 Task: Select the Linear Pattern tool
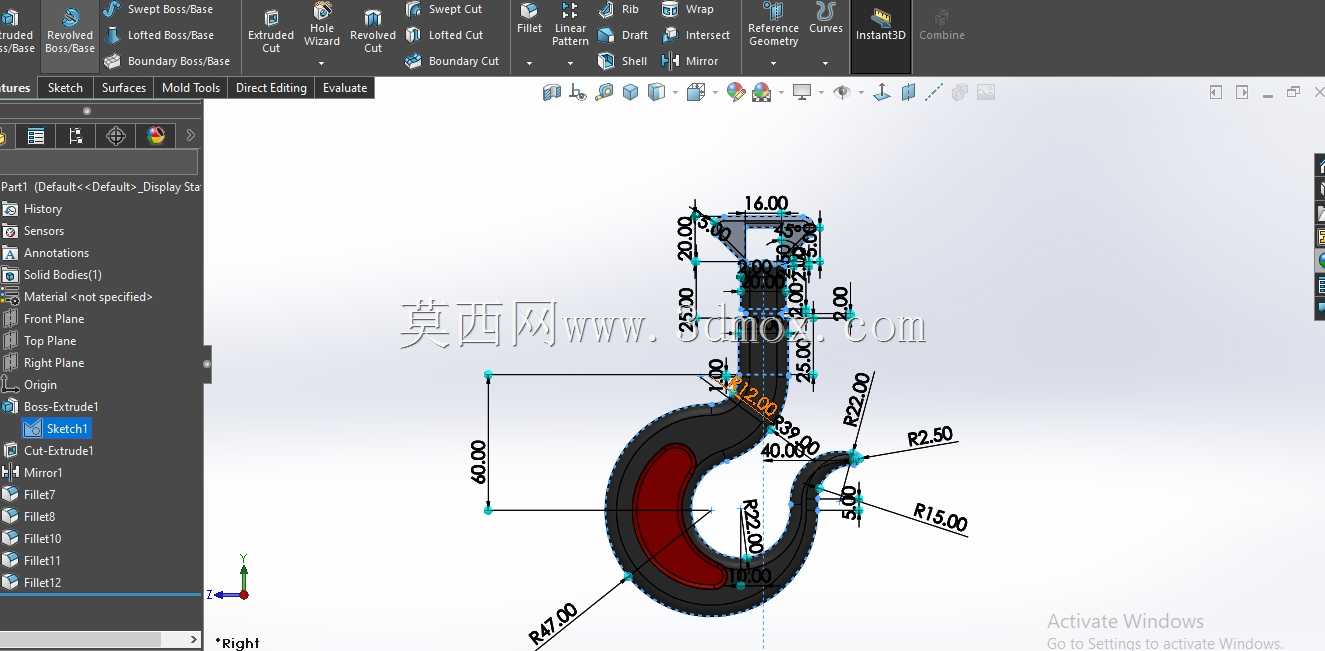tap(570, 24)
